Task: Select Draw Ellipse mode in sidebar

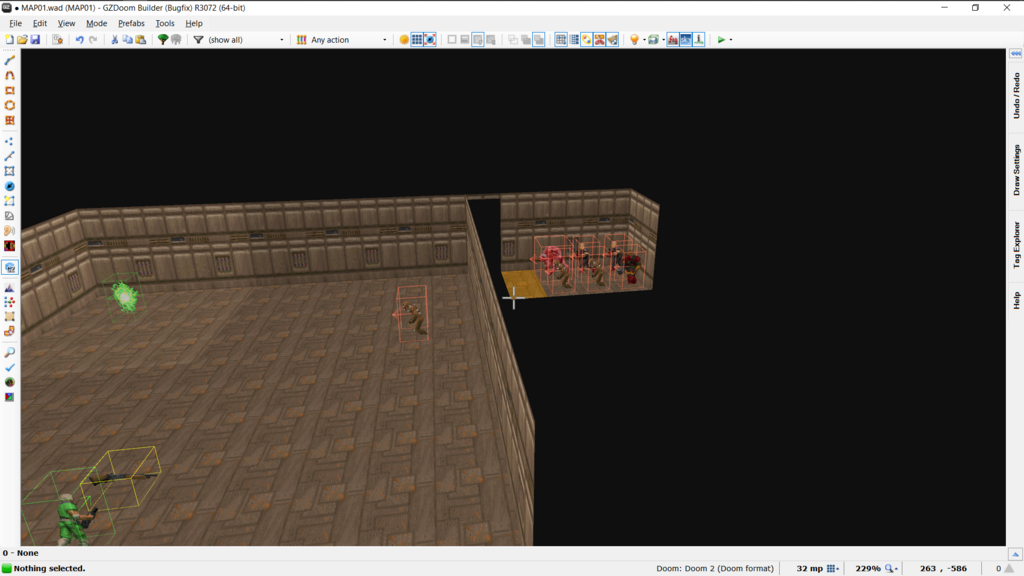Action: (x=9, y=105)
